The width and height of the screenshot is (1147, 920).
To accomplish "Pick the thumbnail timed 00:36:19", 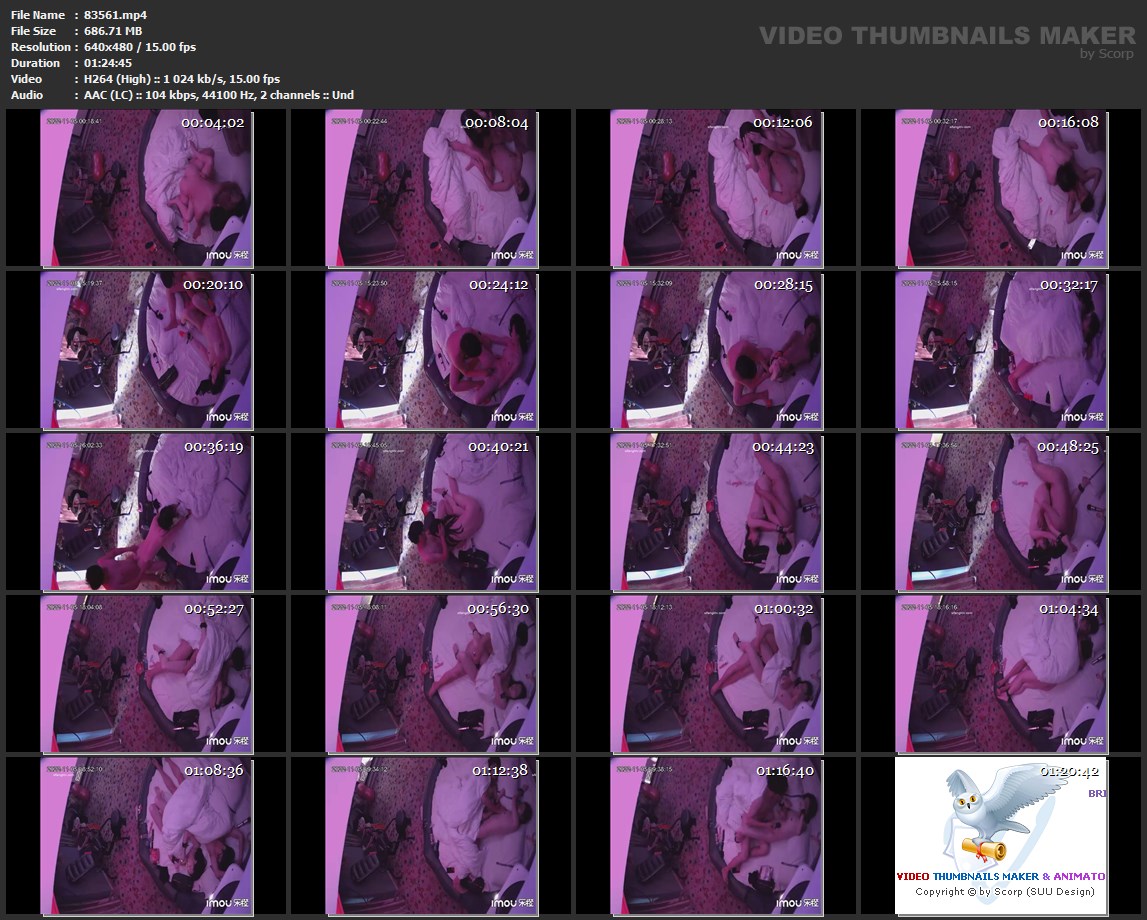I will (146, 512).
